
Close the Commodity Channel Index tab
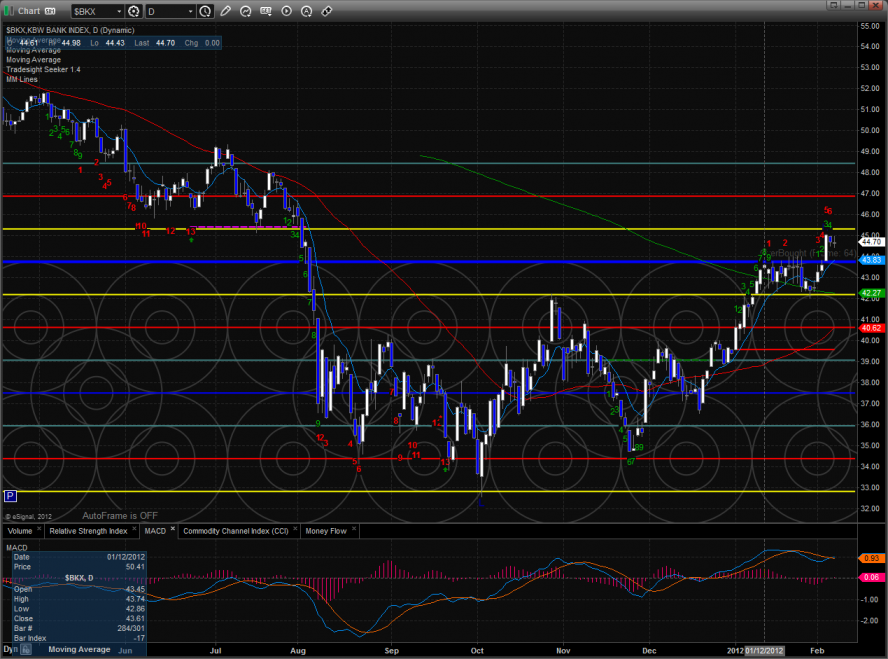pyautogui.click(x=295, y=529)
